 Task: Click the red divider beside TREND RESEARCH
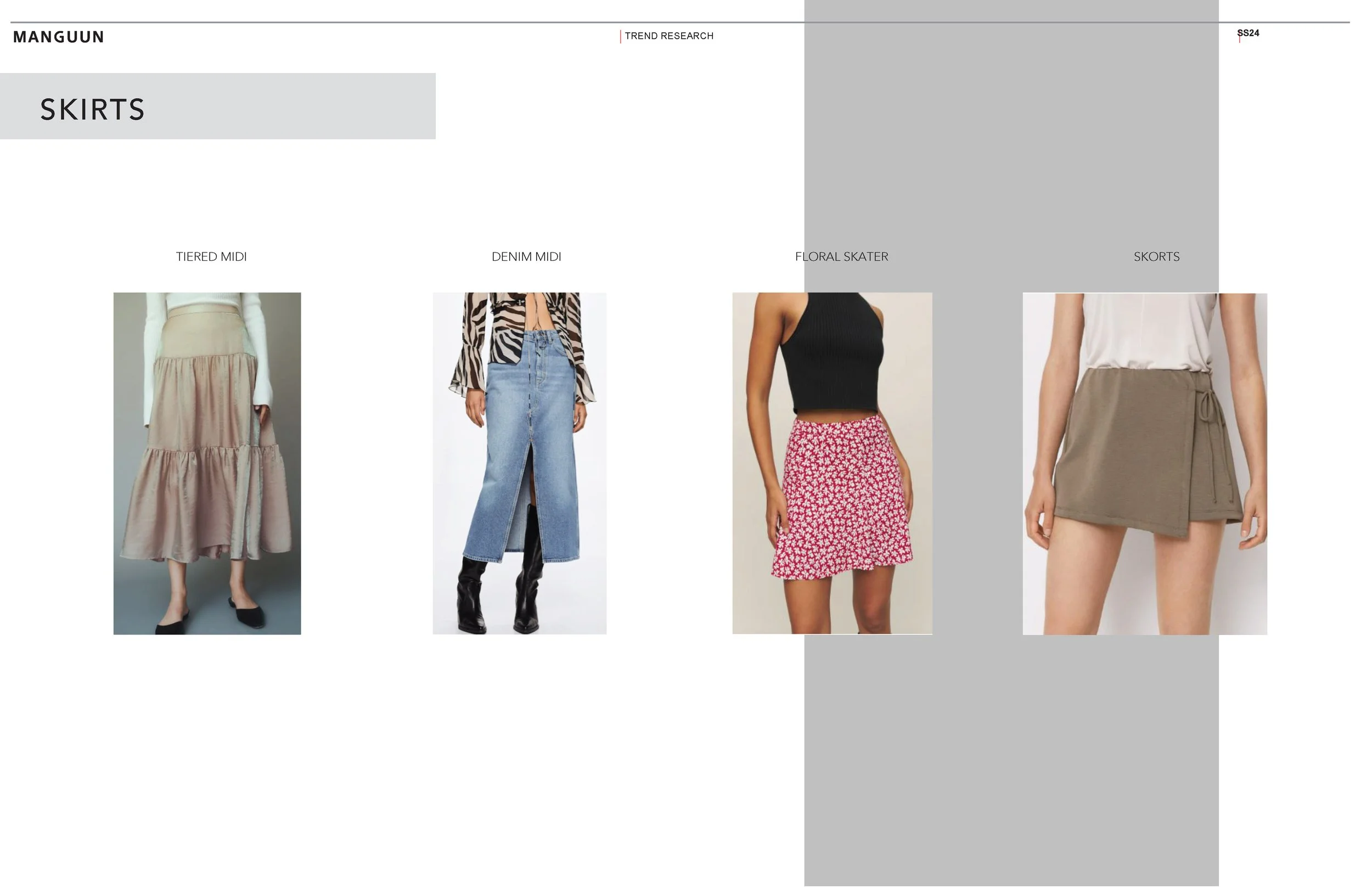[620, 36]
